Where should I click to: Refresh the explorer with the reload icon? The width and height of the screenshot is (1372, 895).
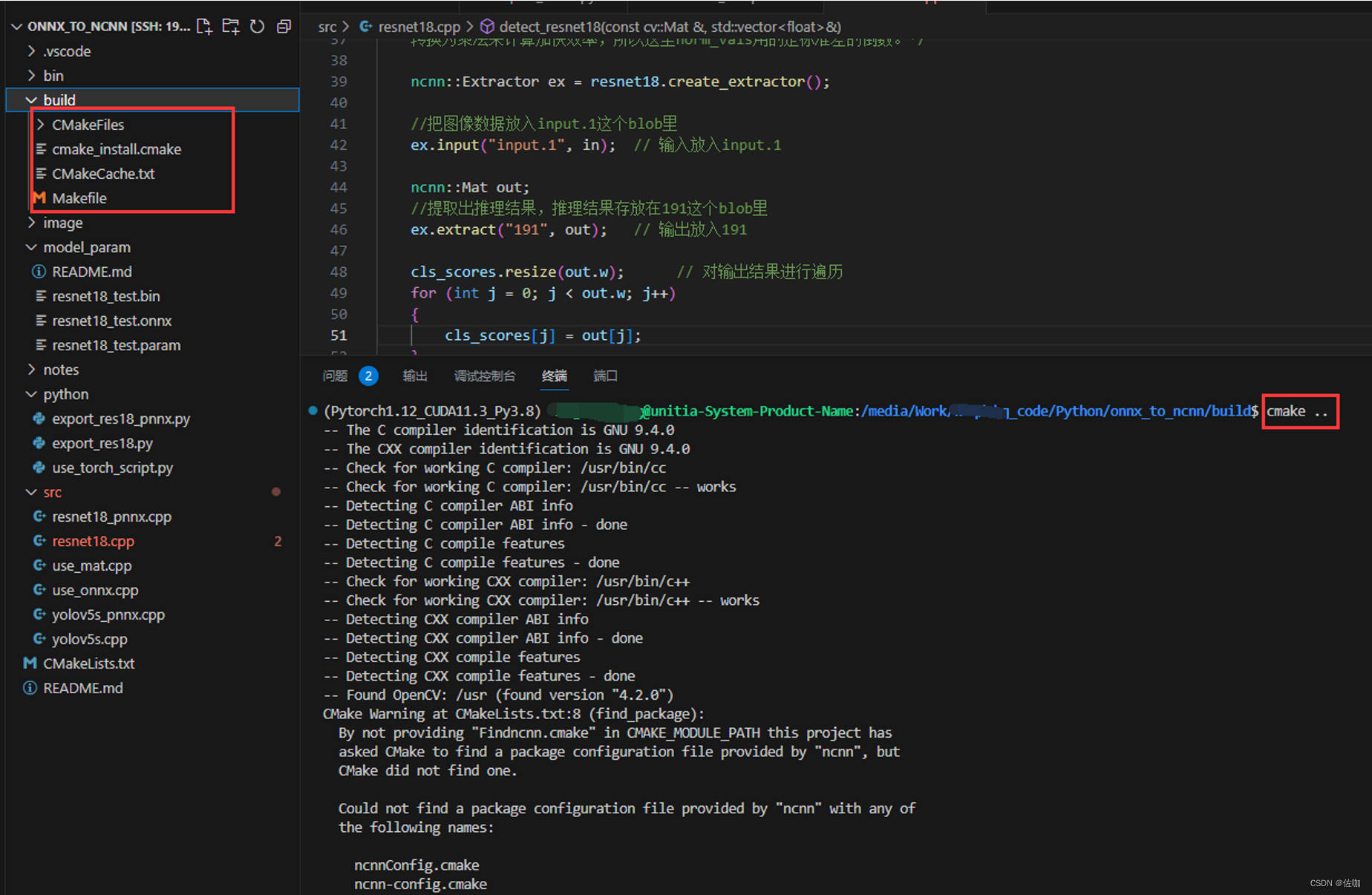click(x=257, y=27)
